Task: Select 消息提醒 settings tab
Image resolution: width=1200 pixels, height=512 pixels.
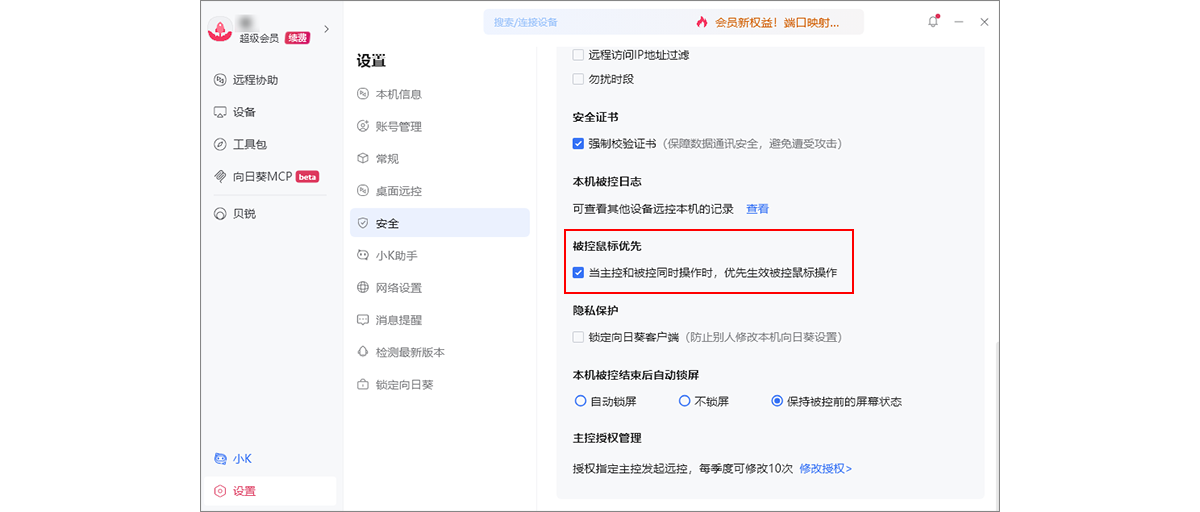Action: [x=440, y=320]
